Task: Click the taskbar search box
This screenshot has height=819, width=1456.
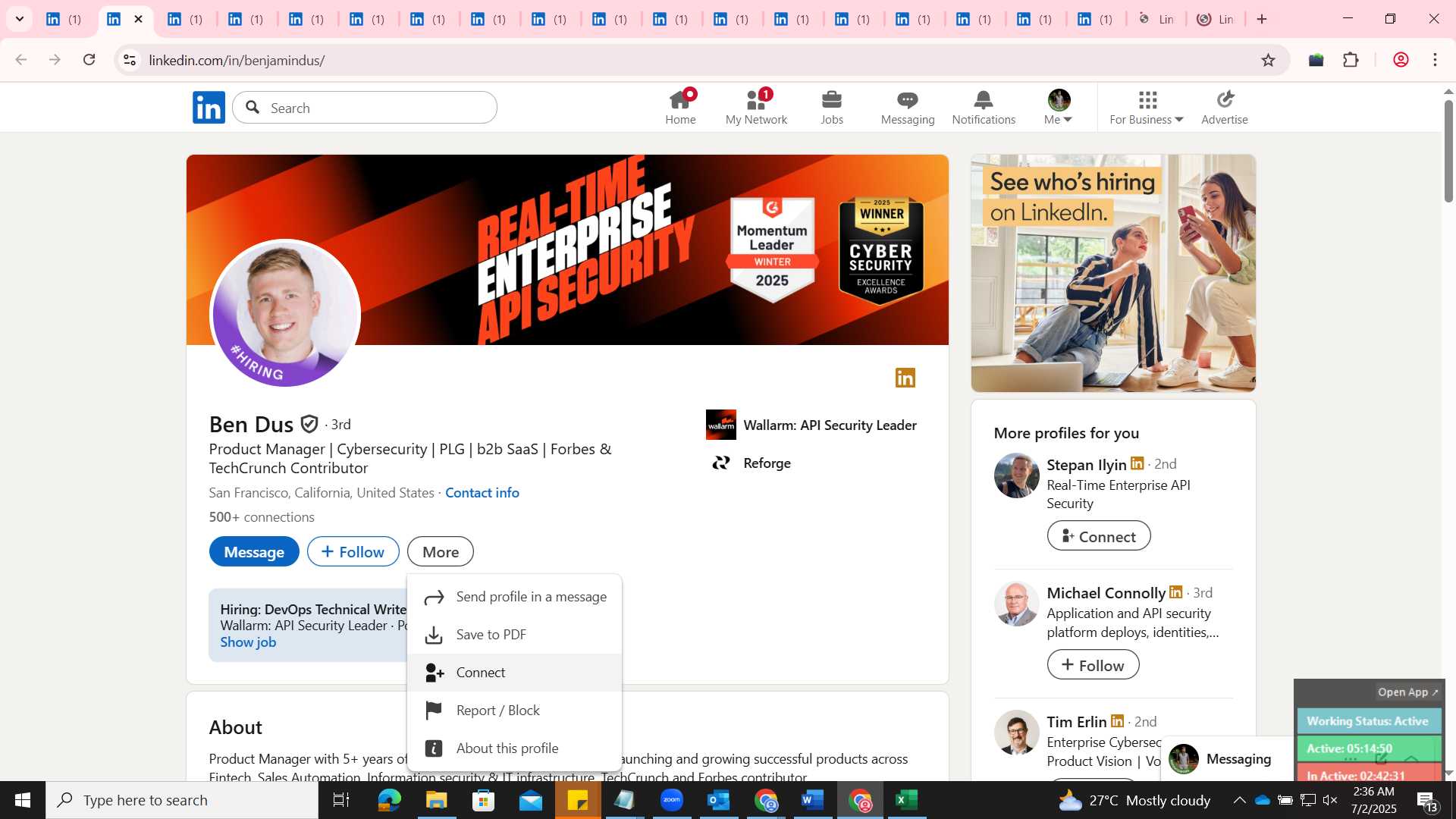Action: tap(182, 800)
